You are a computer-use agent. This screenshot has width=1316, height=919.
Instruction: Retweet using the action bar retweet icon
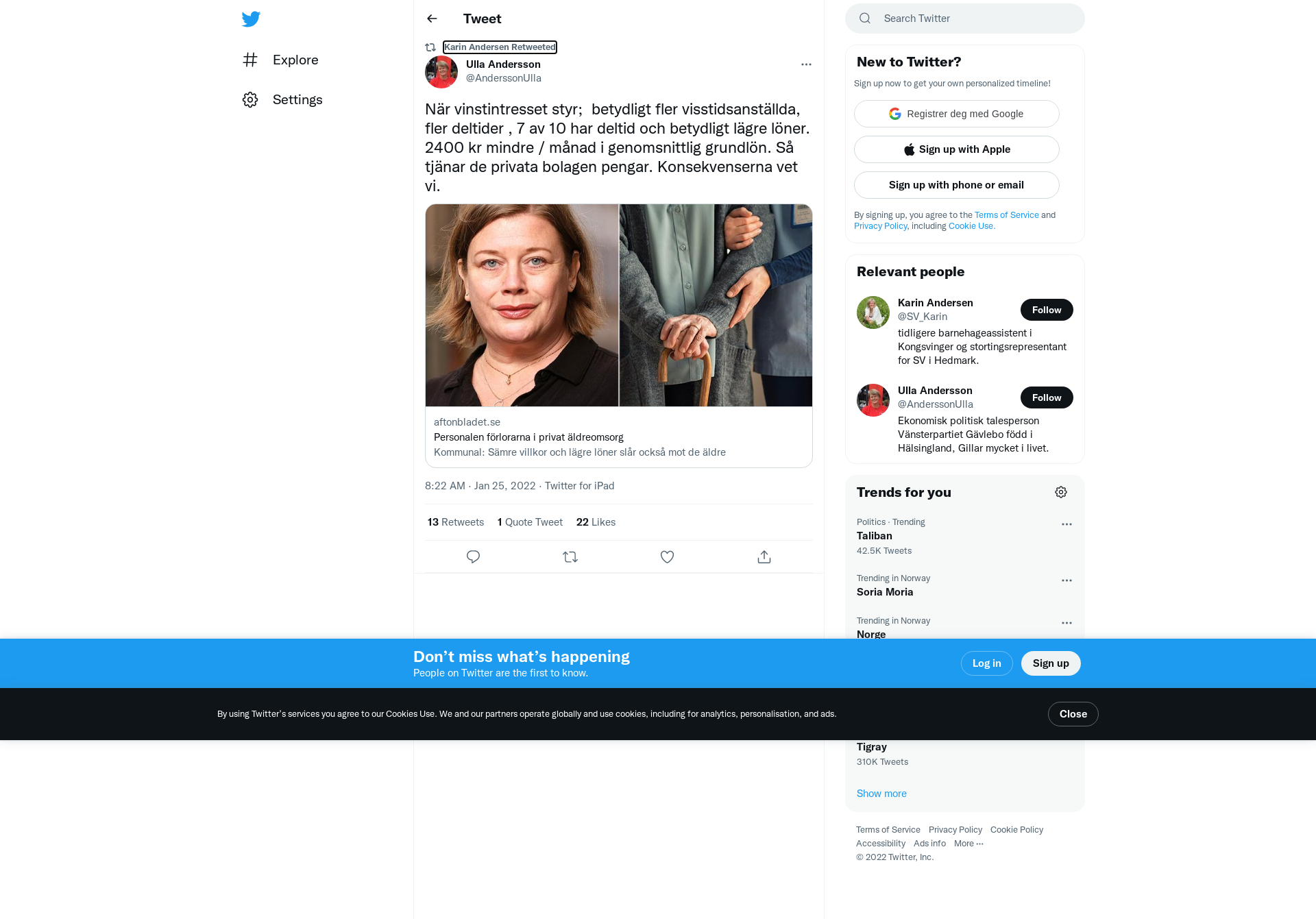[x=570, y=557]
